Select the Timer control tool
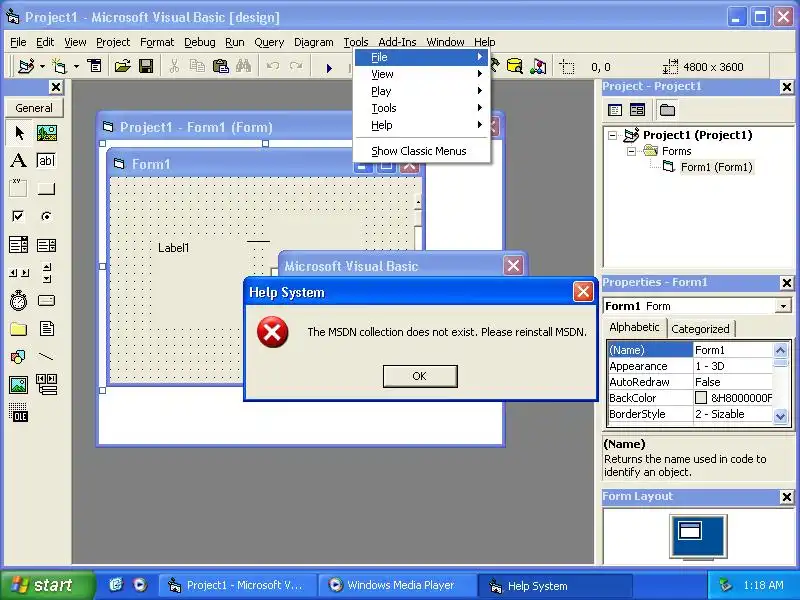Viewport: 800px width, 600px height. [x=19, y=301]
